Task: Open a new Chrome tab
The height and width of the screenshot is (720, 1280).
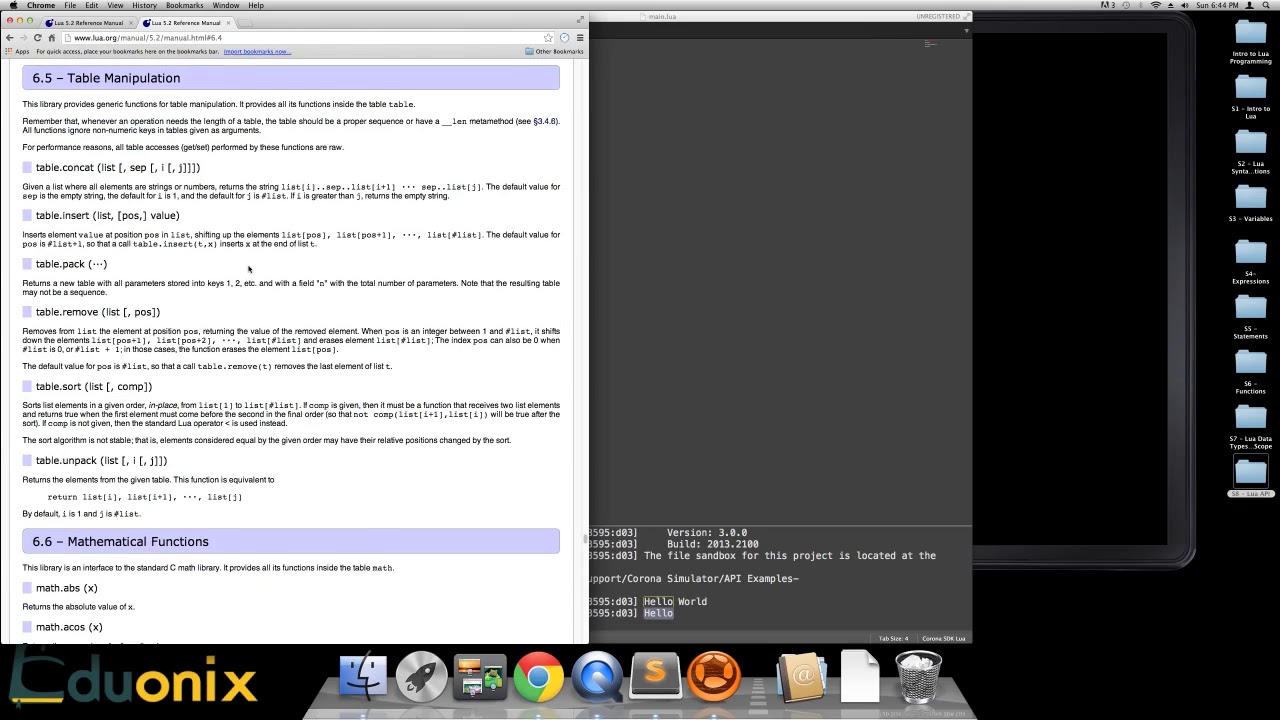Action: click(246, 22)
